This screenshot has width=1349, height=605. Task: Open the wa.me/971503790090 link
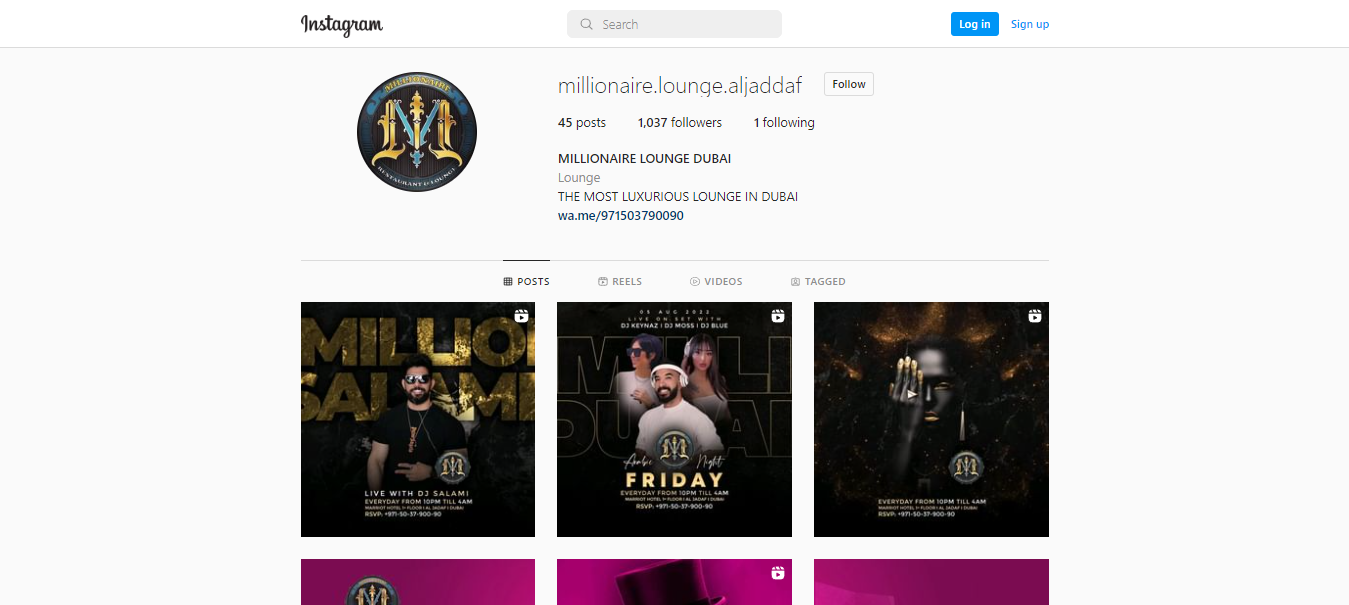[621, 215]
